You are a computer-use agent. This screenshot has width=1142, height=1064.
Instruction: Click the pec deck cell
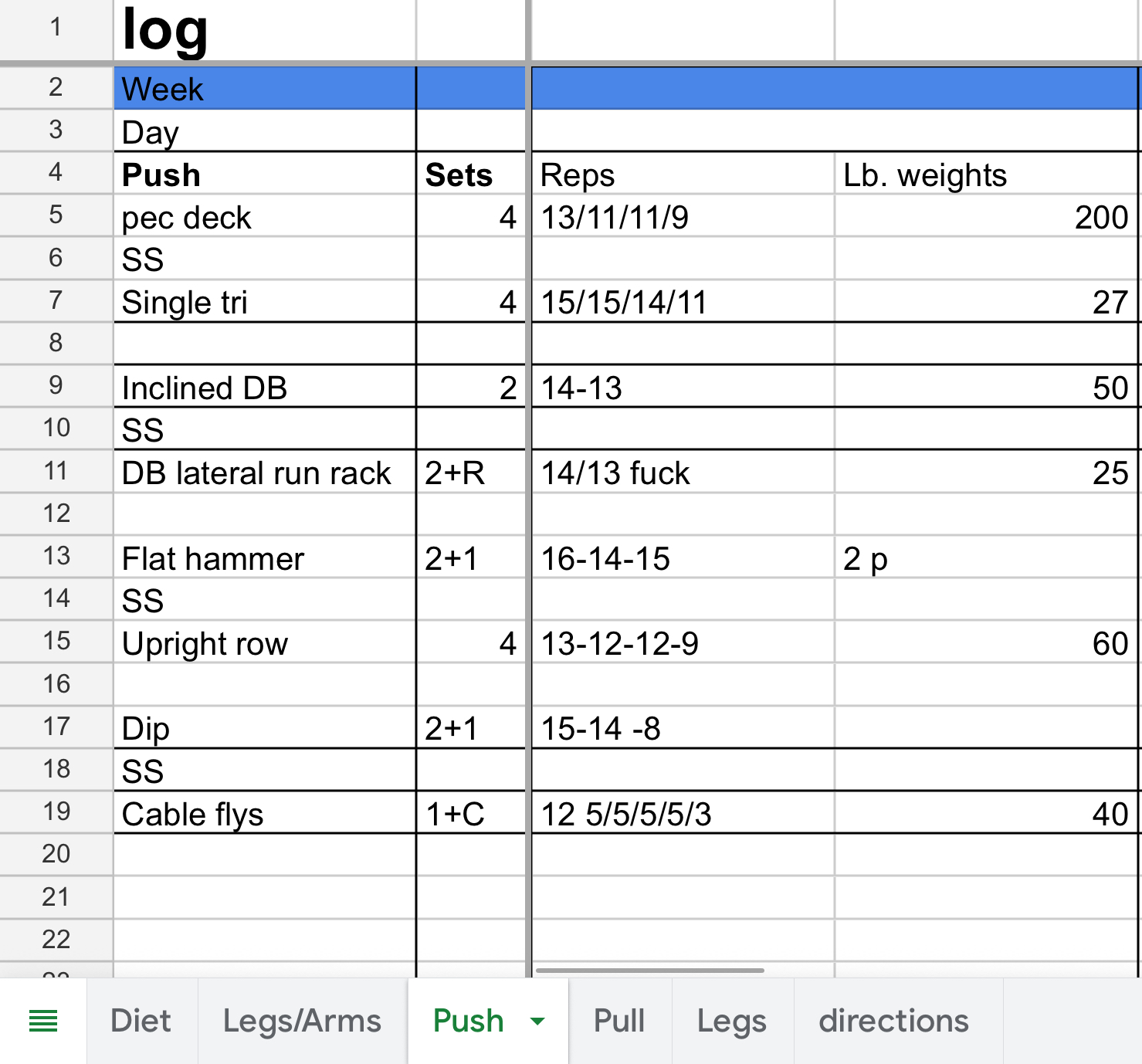click(x=264, y=217)
